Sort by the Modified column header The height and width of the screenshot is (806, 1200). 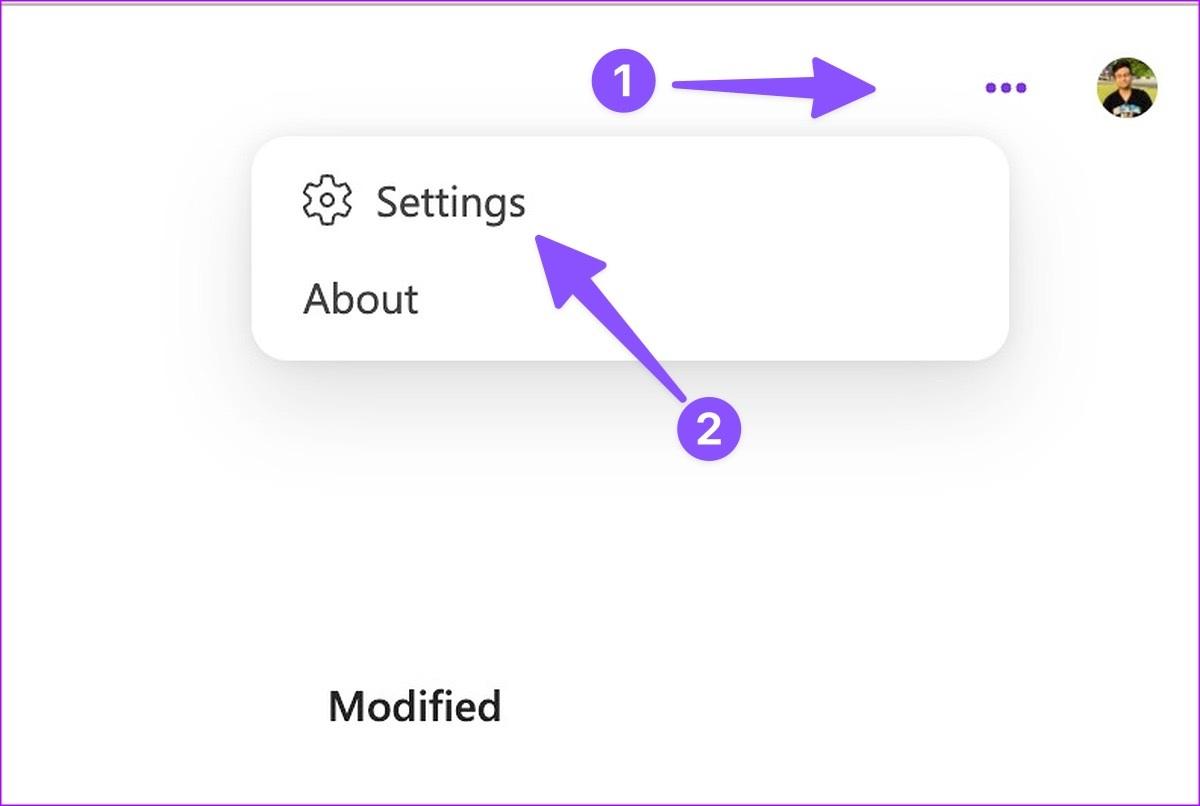click(414, 707)
